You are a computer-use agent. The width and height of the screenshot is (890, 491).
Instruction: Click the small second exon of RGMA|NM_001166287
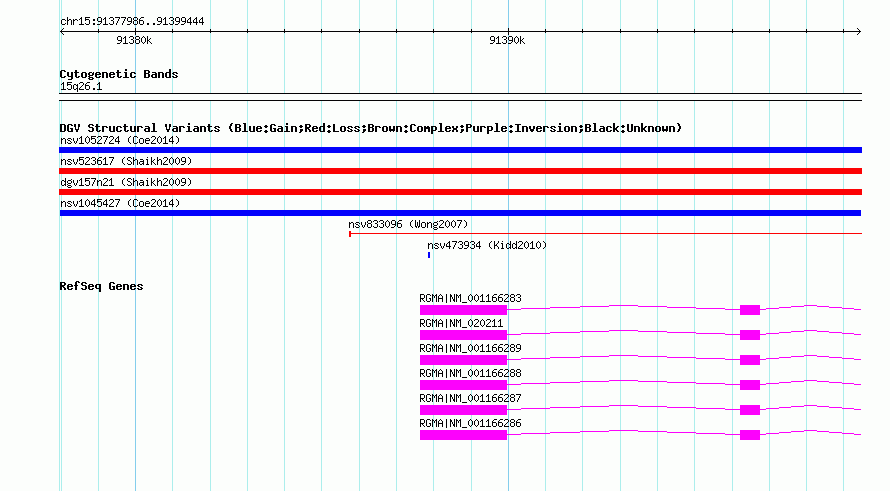[750, 410]
